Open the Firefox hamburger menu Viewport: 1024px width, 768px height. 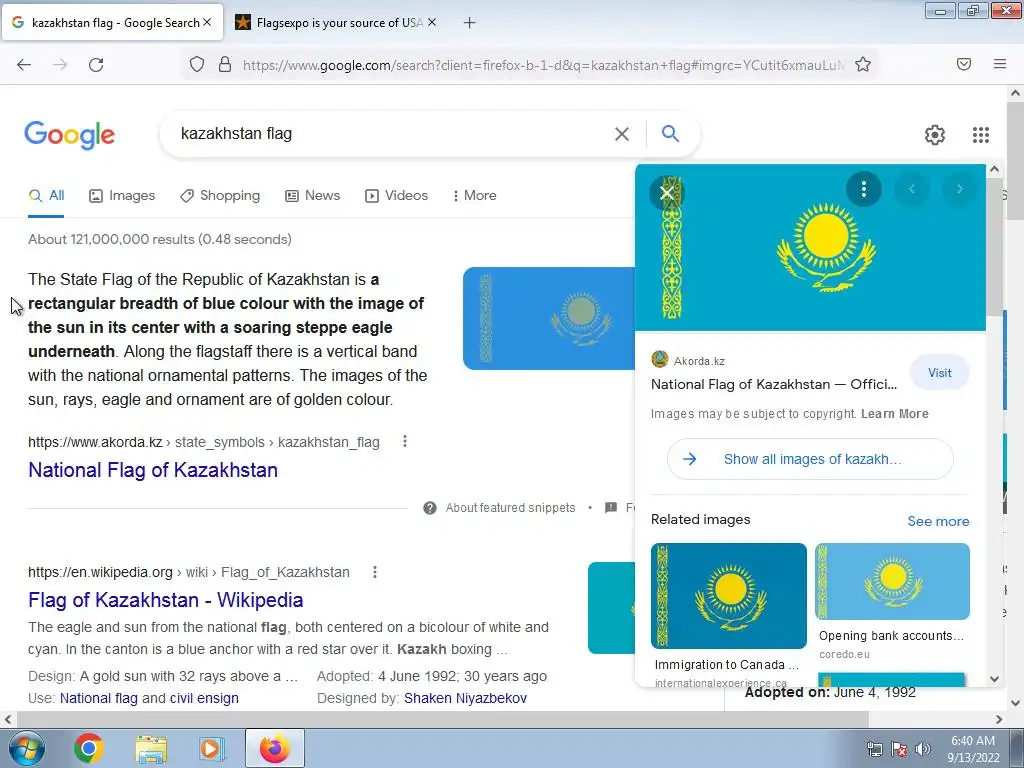[x=999, y=64]
